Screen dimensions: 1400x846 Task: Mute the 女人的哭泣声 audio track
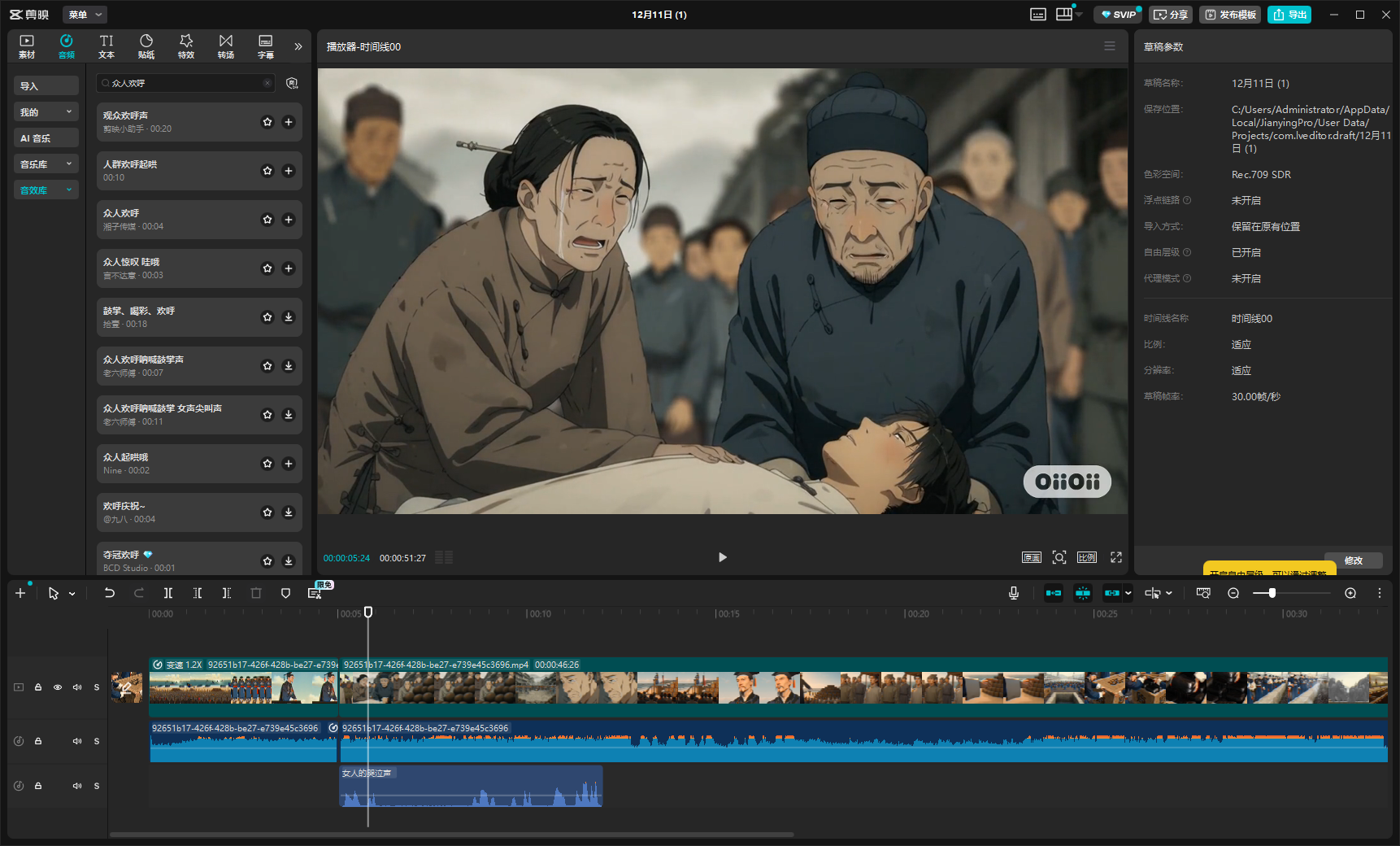[x=77, y=786]
